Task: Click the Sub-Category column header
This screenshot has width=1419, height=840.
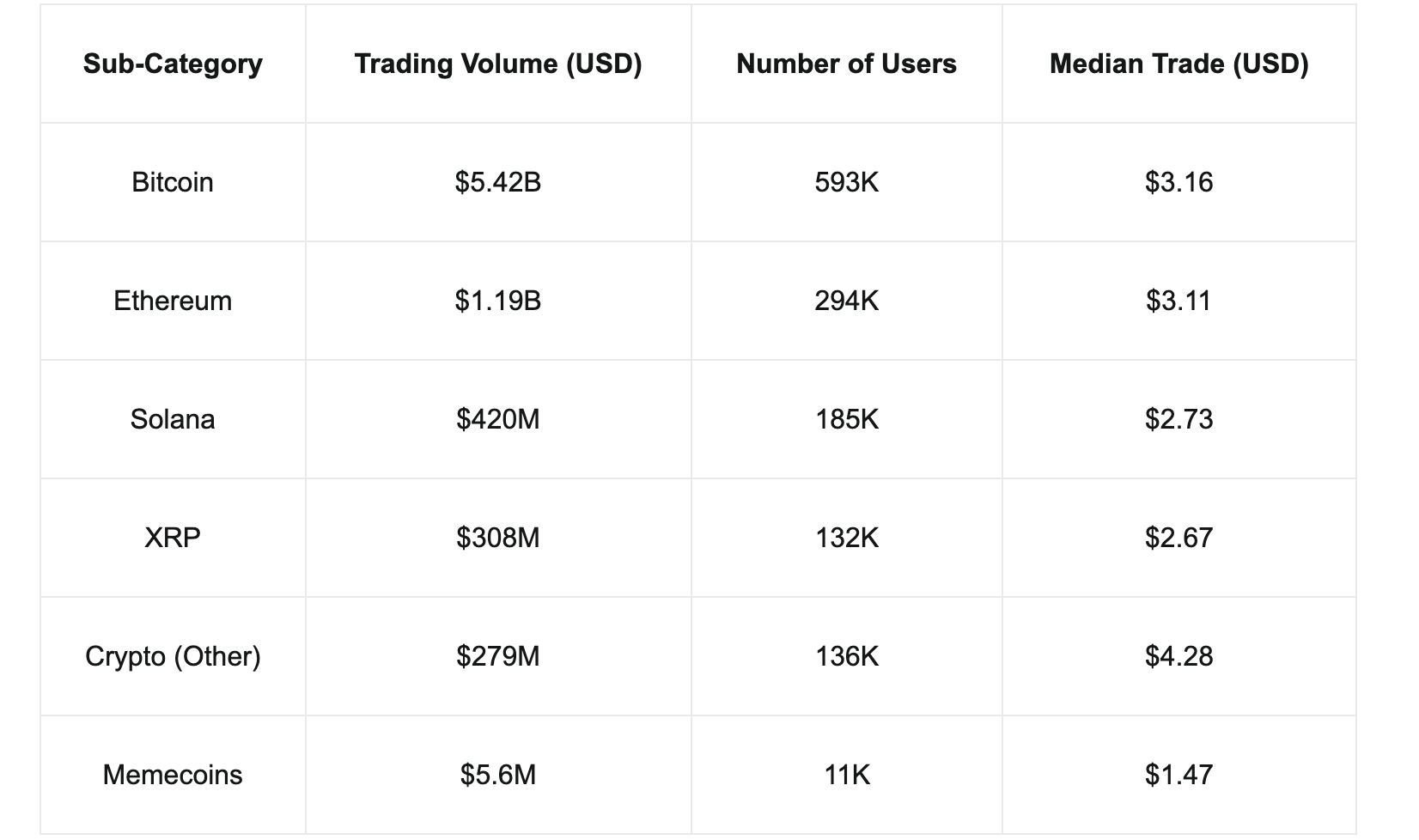Action: pos(173,64)
